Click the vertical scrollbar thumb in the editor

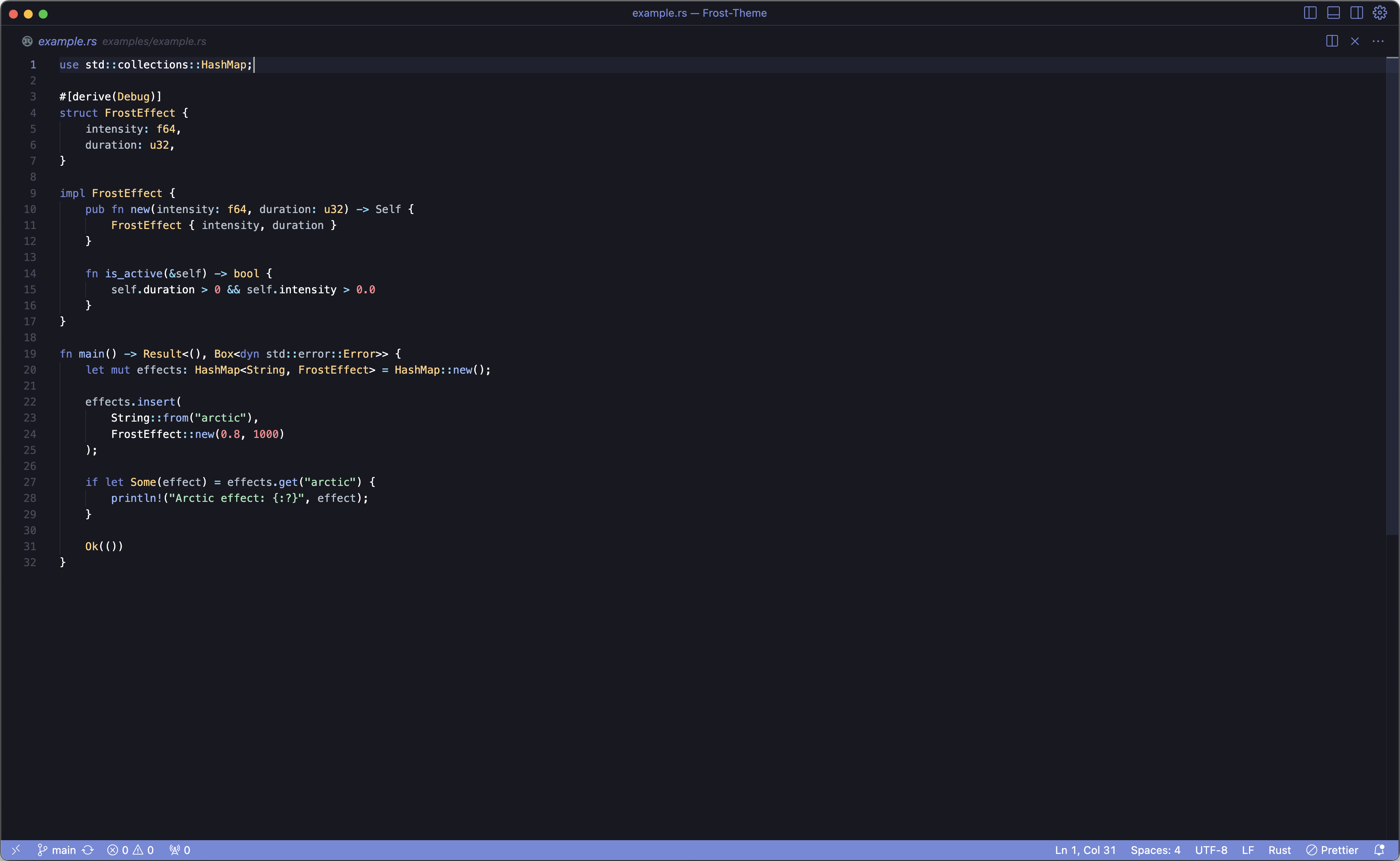point(1392,296)
